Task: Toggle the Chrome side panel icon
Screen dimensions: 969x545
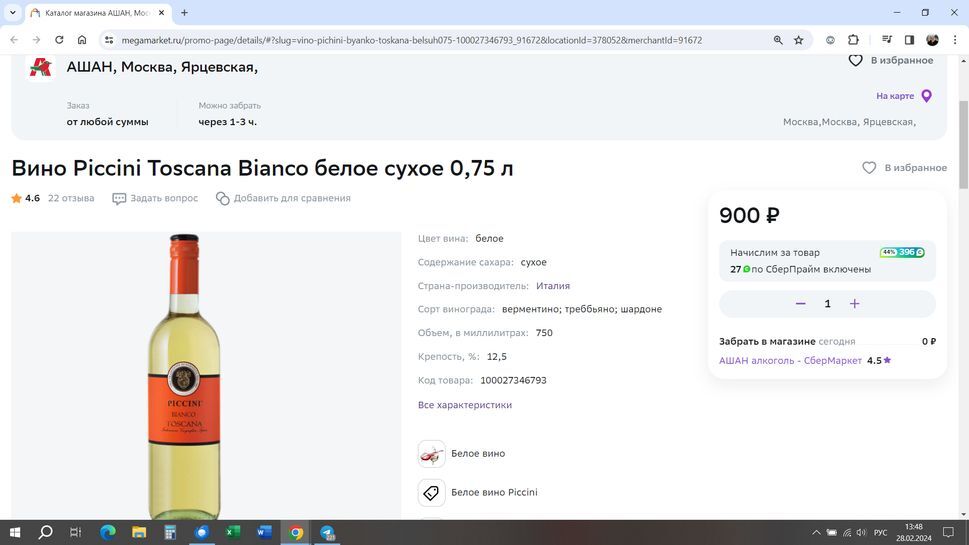Action: [909, 40]
